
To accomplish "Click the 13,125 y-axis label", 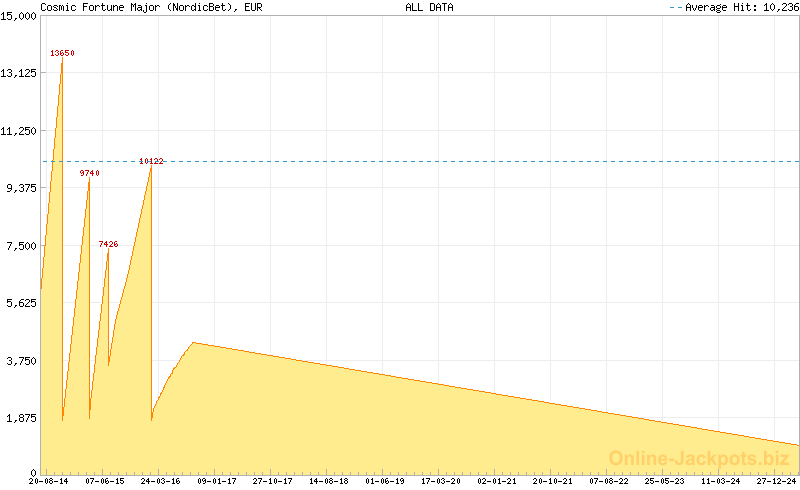I will click(18, 73).
